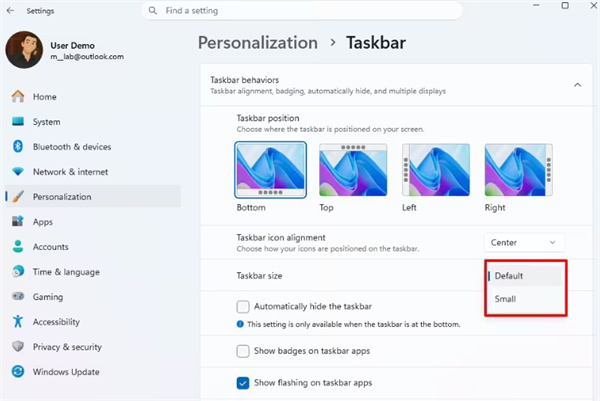Select the Network & internet wifi icon
Image resolution: width=600 pixels, height=401 pixels.
coord(18,171)
